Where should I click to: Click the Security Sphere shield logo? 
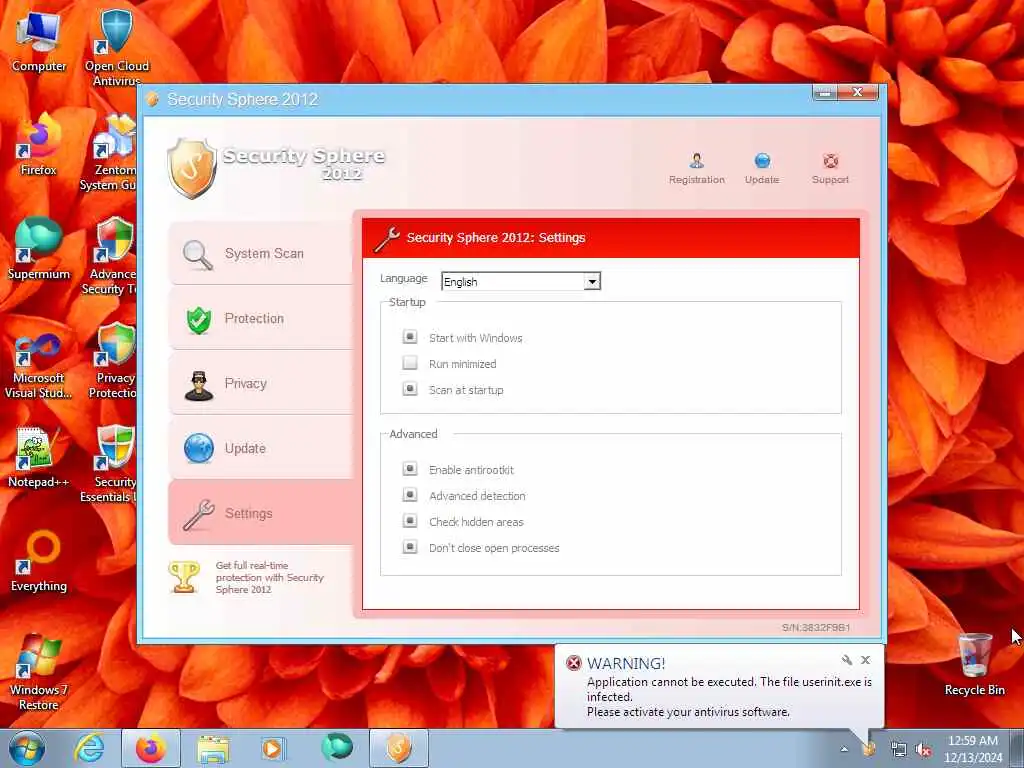(x=191, y=168)
